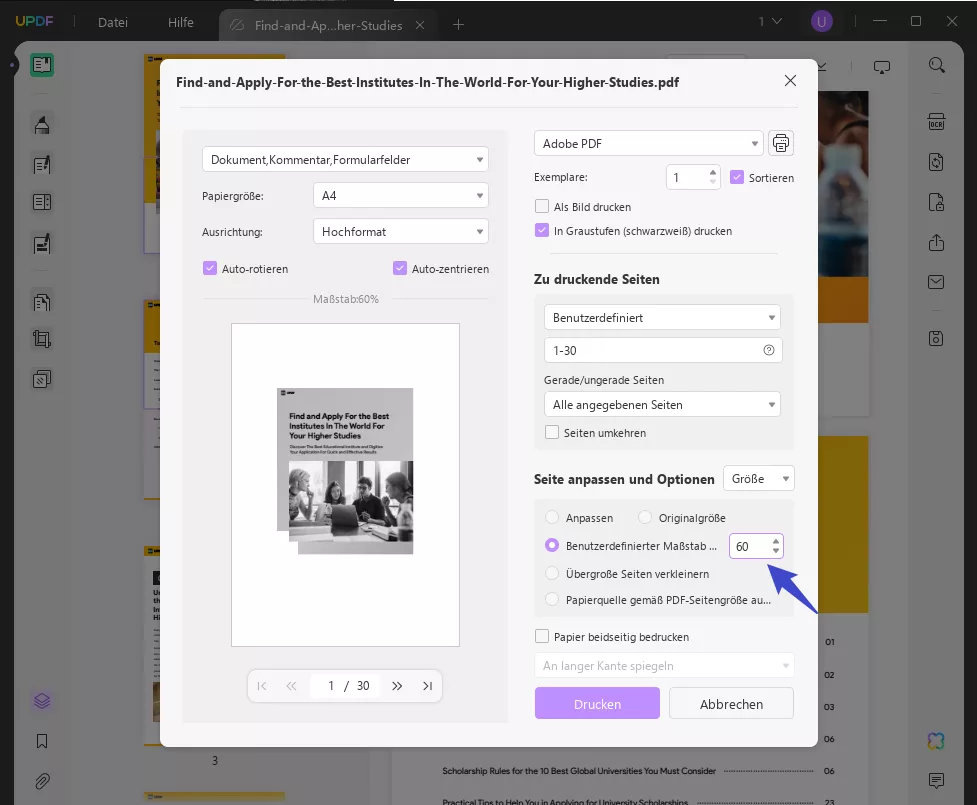Screen dimensions: 977x805
Task: Disable In Graustufen drucken option
Action: click(x=541, y=230)
